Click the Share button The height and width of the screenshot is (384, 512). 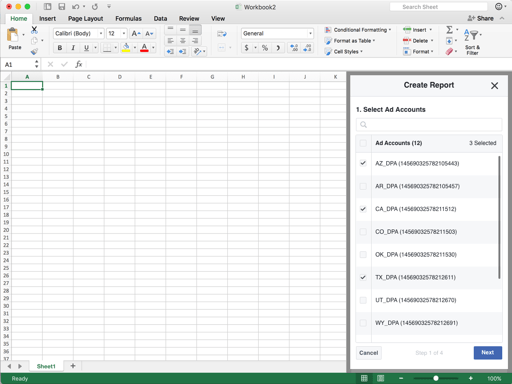(x=480, y=18)
